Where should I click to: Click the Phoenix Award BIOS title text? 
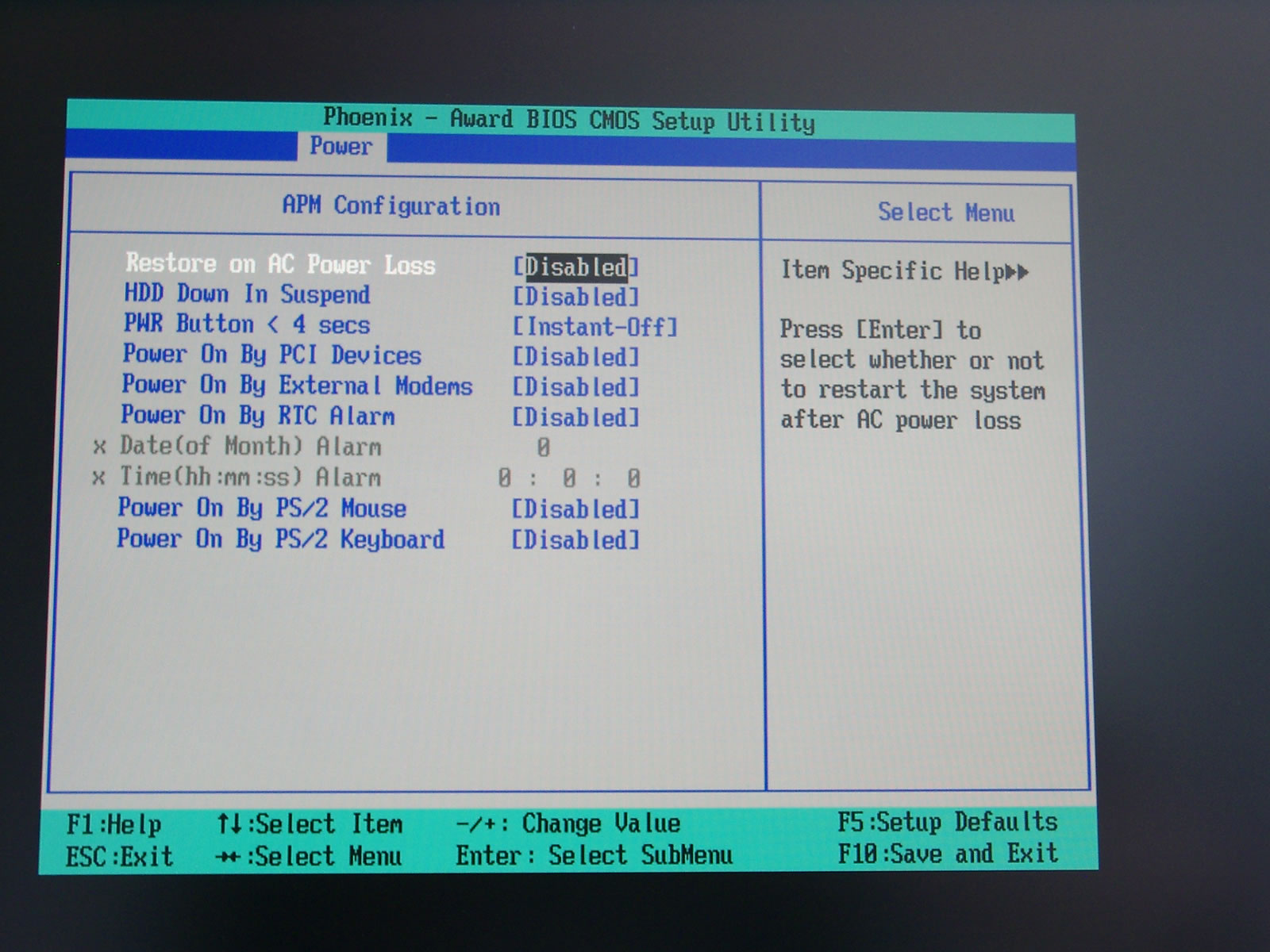(x=569, y=120)
